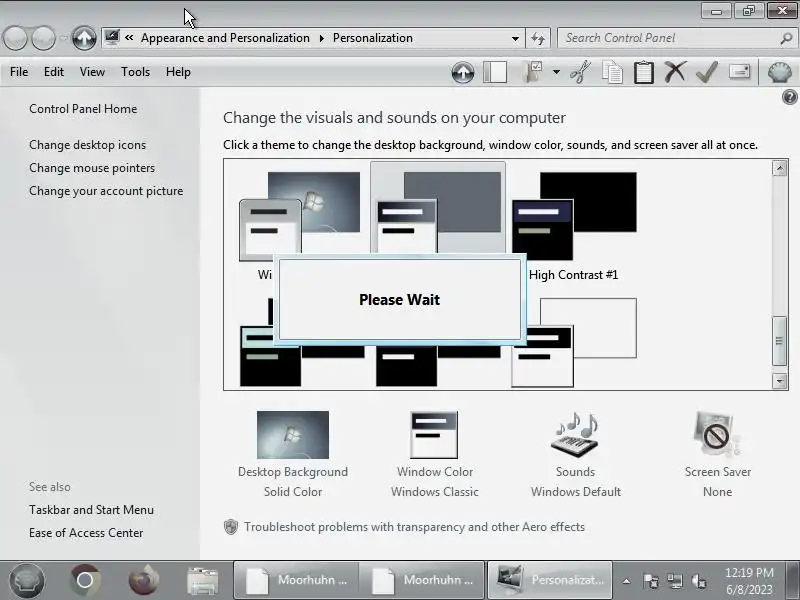Go back with the Back navigation button
The height and width of the screenshot is (600, 800).
pos(15,38)
